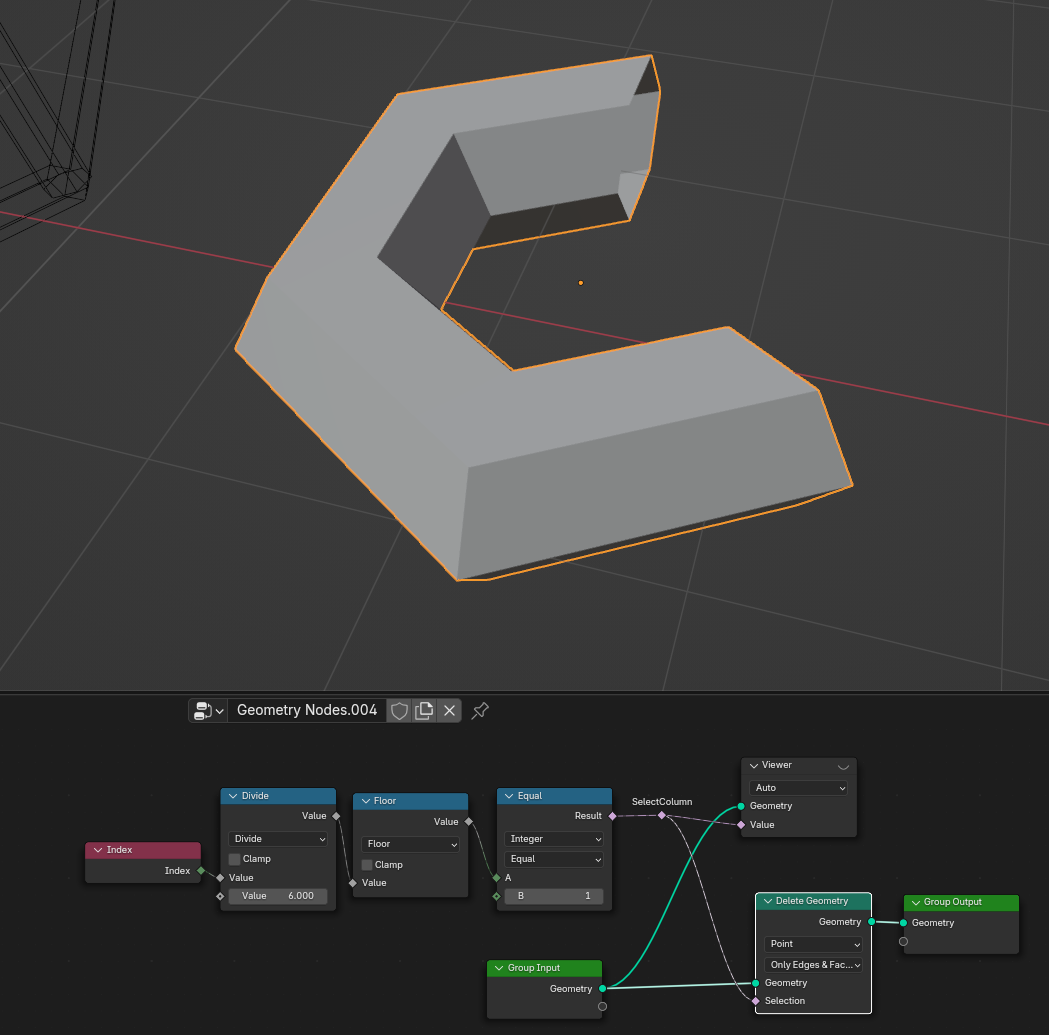Click the Equal node Result output socket
This screenshot has width=1049, height=1035.
pyautogui.click(x=612, y=816)
